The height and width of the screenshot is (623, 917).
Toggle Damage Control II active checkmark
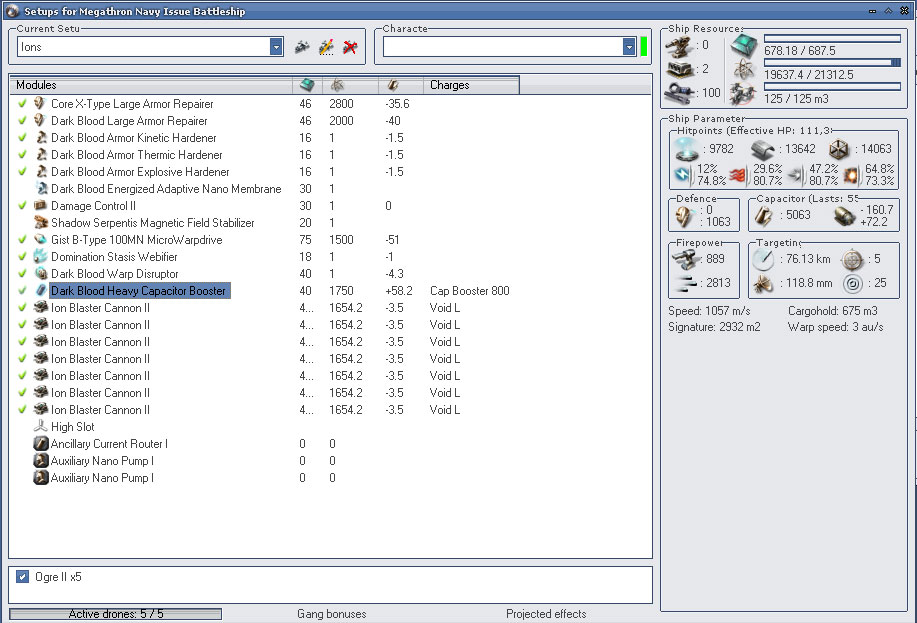(x=22, y=205)
